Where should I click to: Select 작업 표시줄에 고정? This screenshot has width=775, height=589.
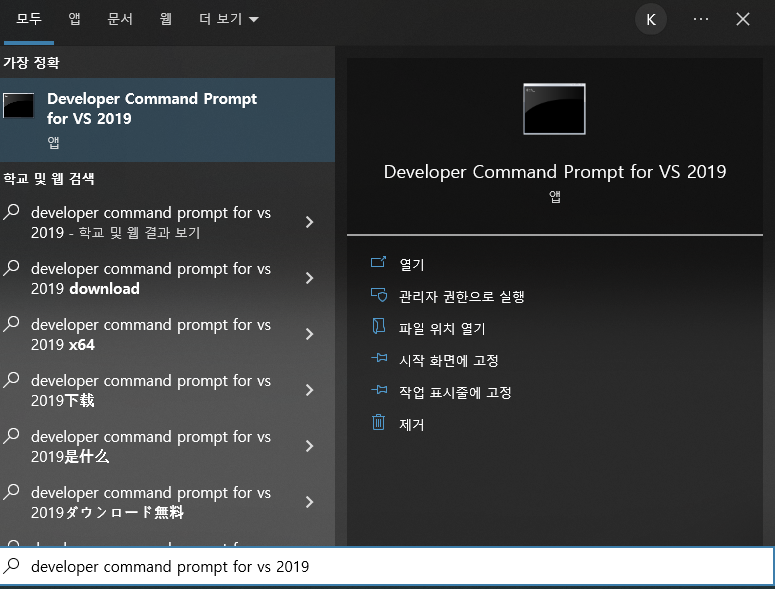click(455, 393)
